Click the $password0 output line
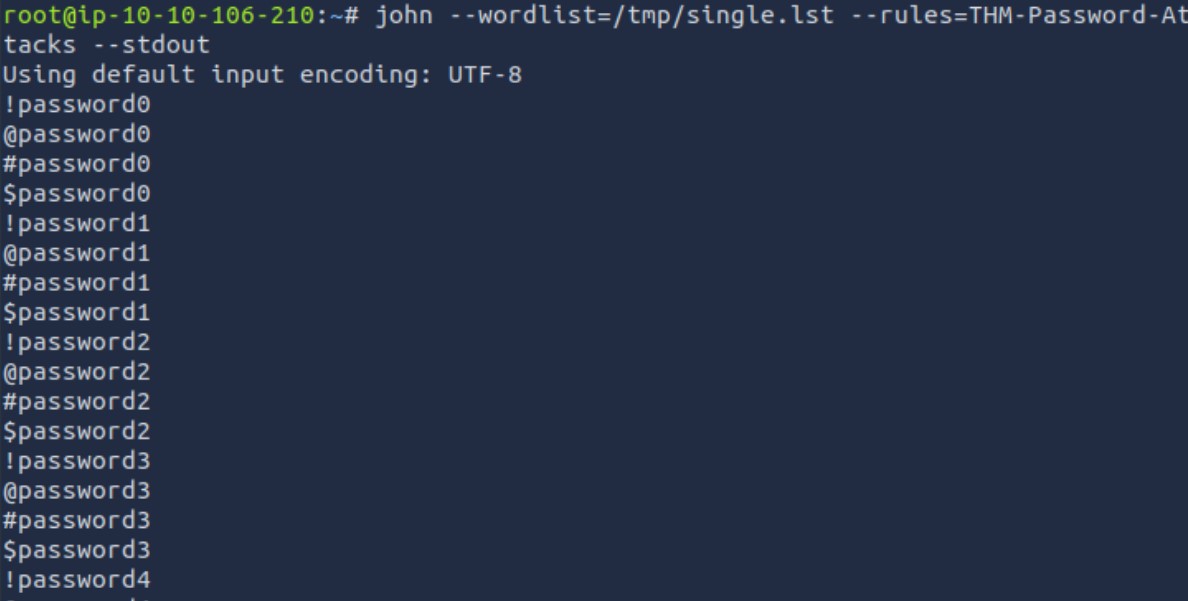 pos(77,194)
